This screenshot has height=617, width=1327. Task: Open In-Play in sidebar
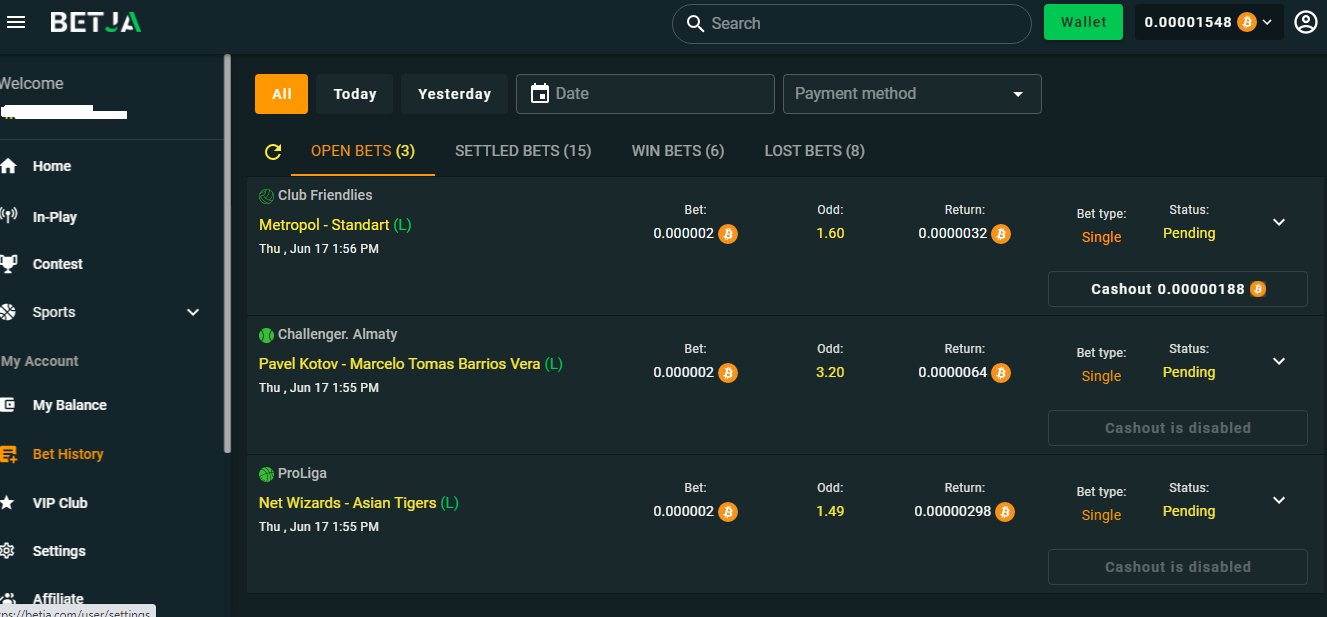[x=55, y=217]
